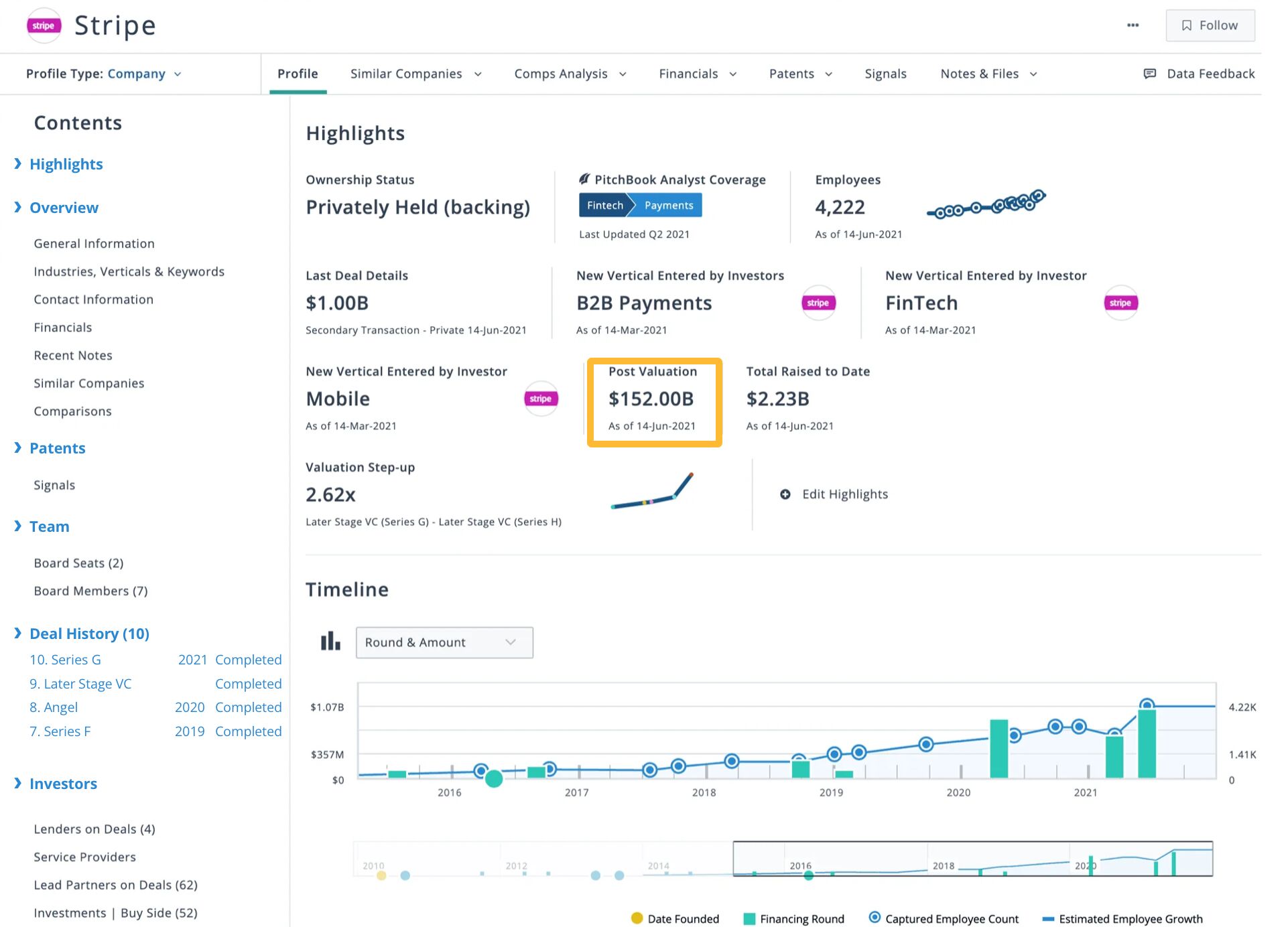1288x927 pixels.
Task: Click the Data Feedback speech bubble icon
Action: (1150, 74)
